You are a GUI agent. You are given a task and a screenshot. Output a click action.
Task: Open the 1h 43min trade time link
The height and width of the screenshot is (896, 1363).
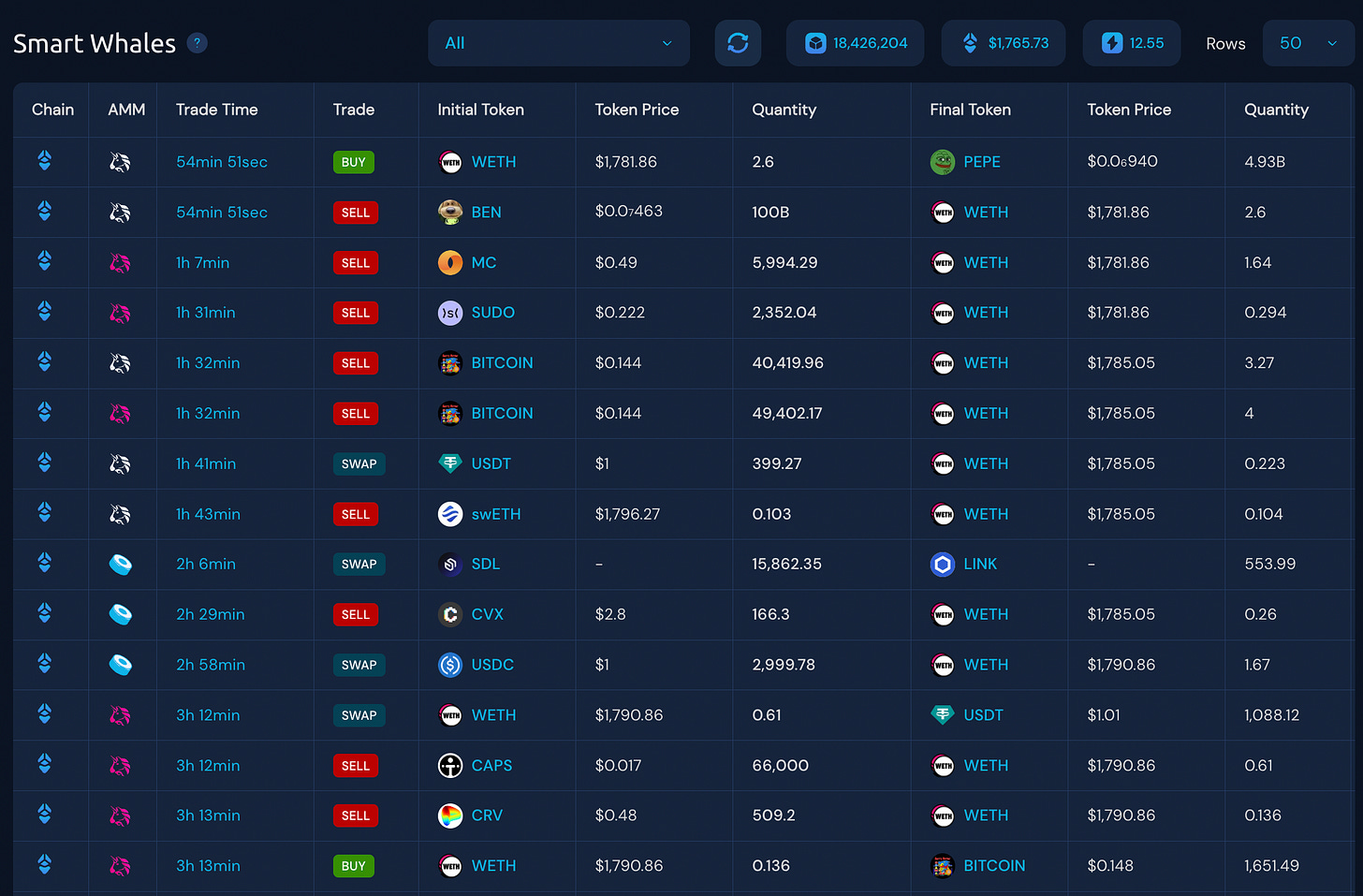click(x=208, y=514)
